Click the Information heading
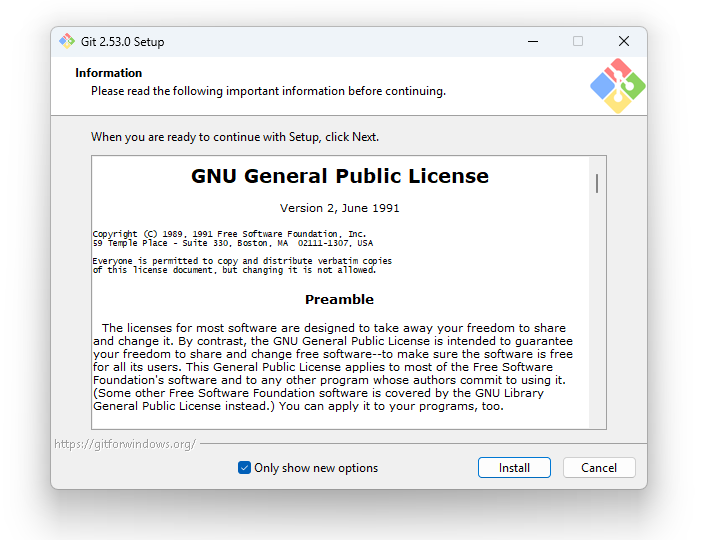This screenshot has width=720, height=540. 108,73
